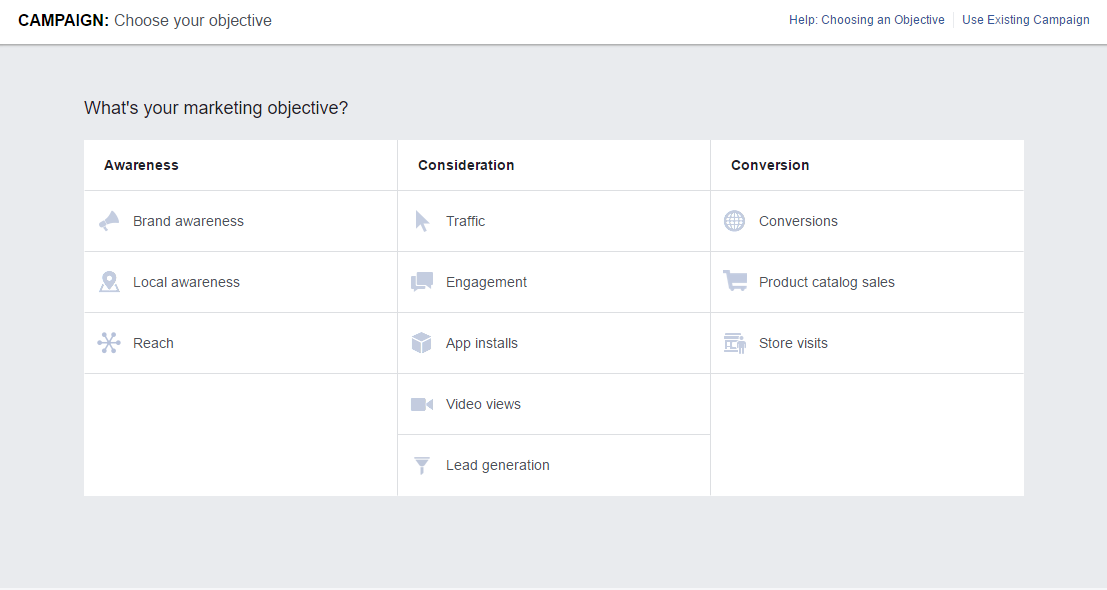Click the Product catalog sales cart icon
The height and width of the screenshot is (590, 1107).
point(735,282)
